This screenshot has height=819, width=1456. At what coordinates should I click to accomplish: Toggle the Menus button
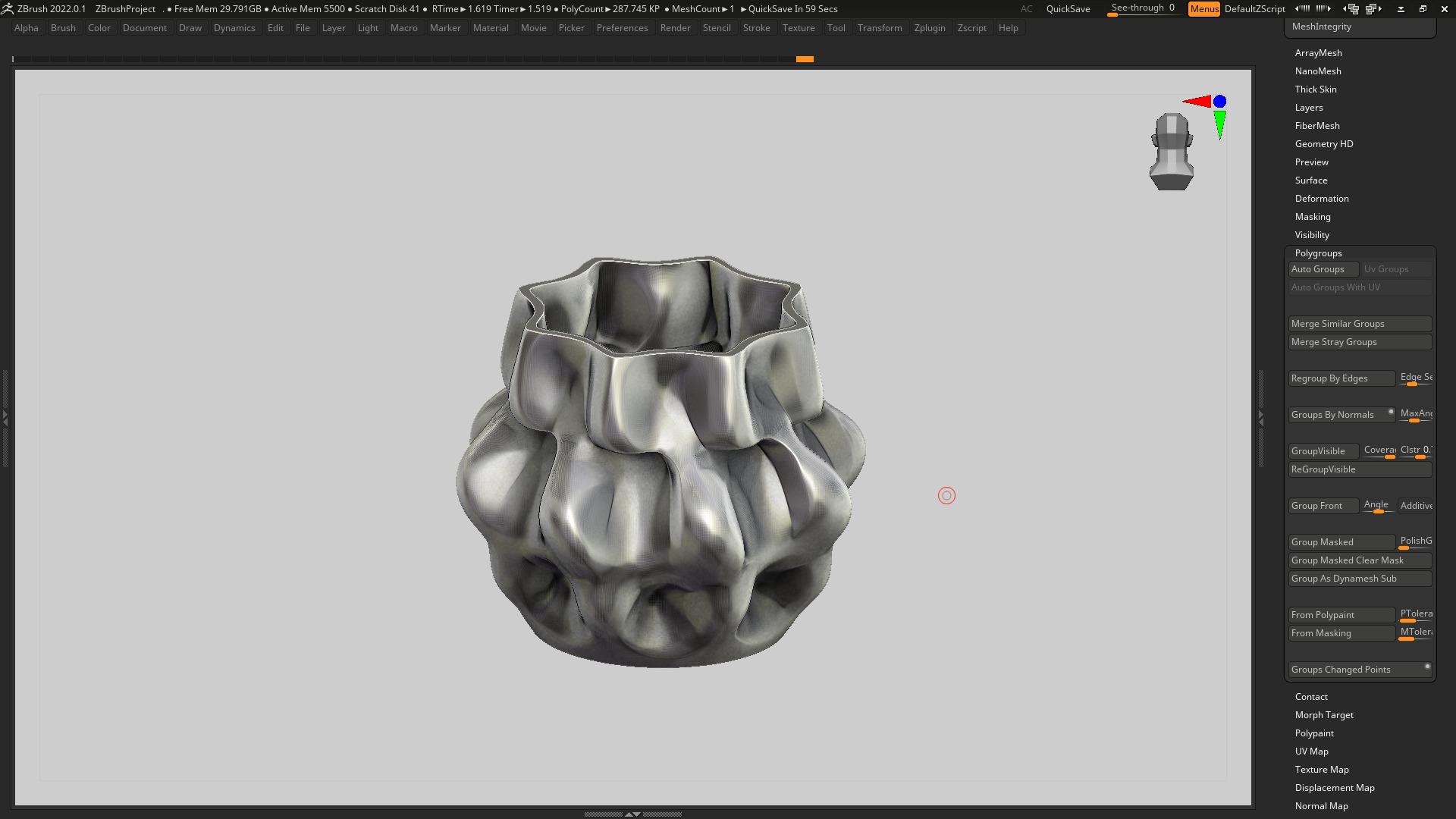tap(1204, 9)
